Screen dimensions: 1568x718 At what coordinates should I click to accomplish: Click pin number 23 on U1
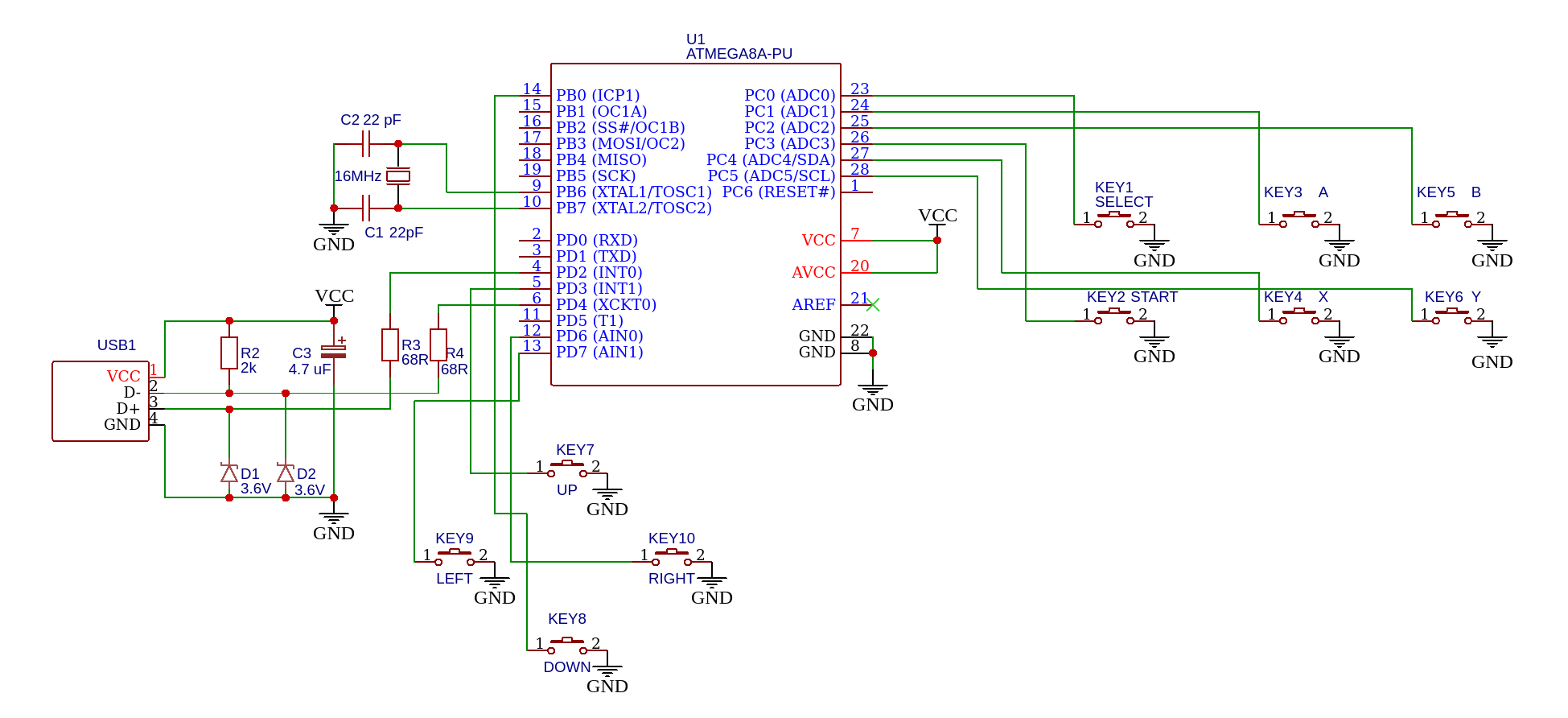pos(860,89)
